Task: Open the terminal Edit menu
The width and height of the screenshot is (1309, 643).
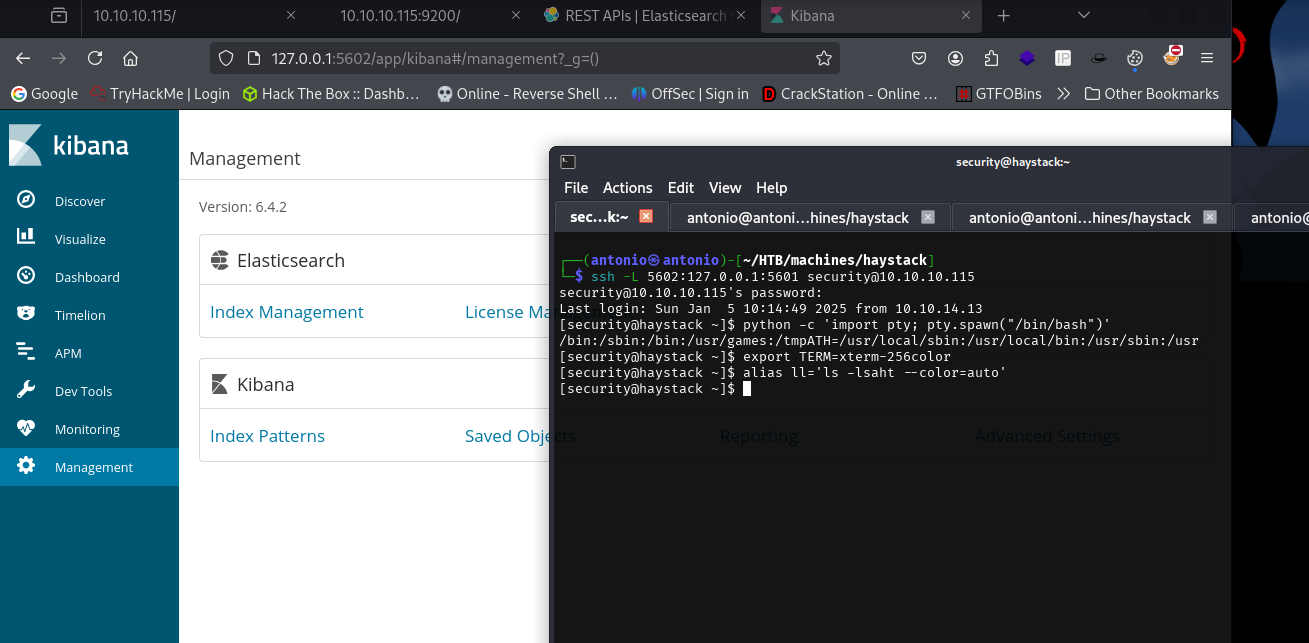Action: click(681, 188)
